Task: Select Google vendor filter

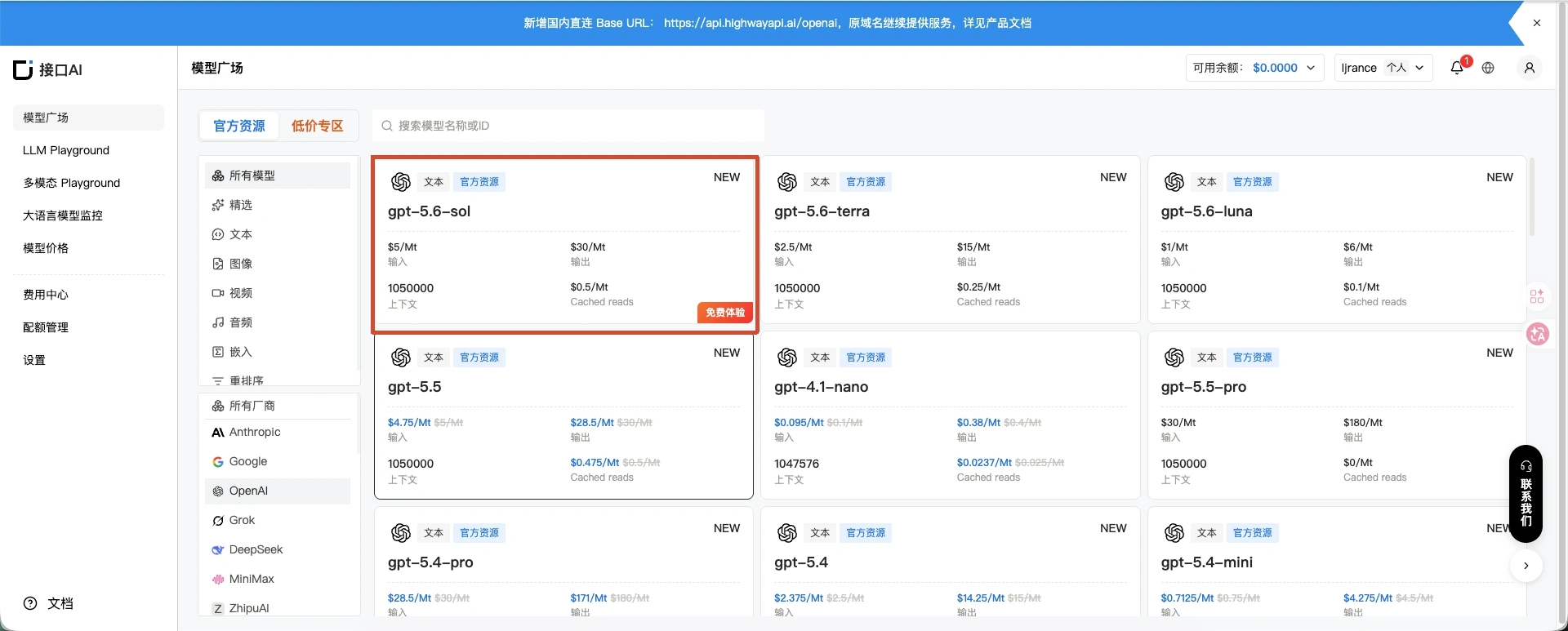Action: [278, 461]
